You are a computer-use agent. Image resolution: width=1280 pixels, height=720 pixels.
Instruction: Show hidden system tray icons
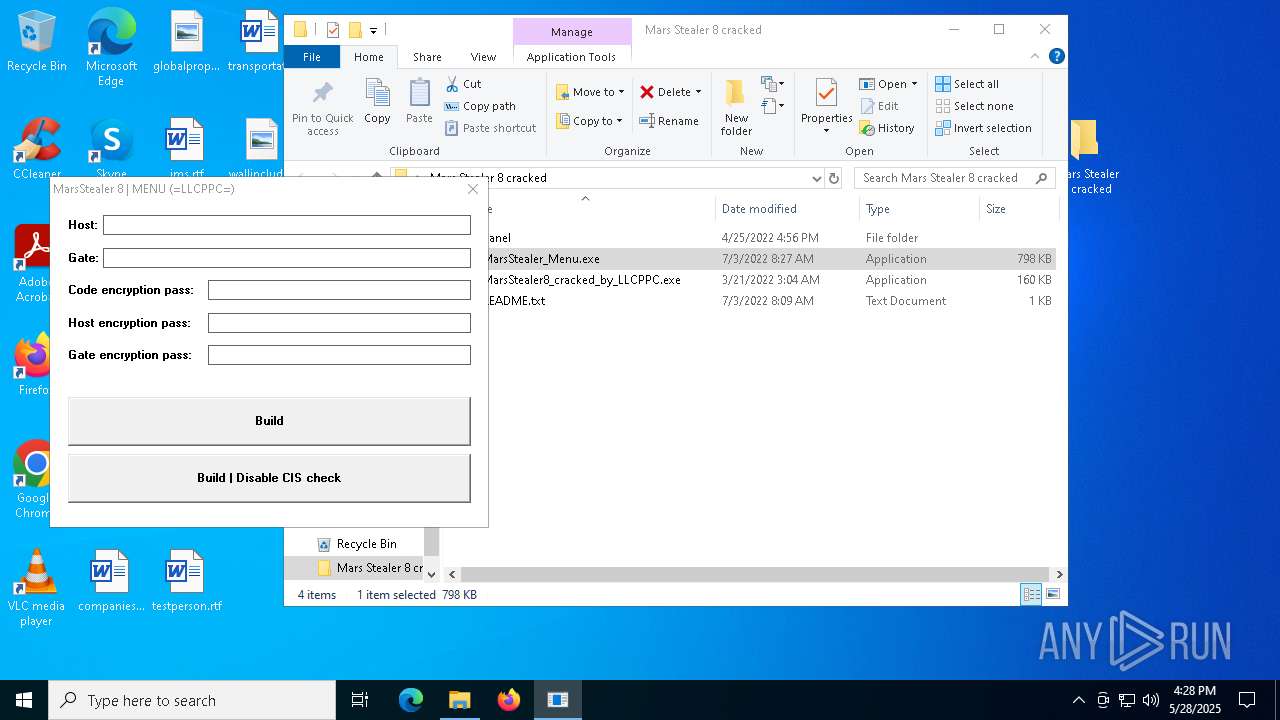click(1078, 700)
